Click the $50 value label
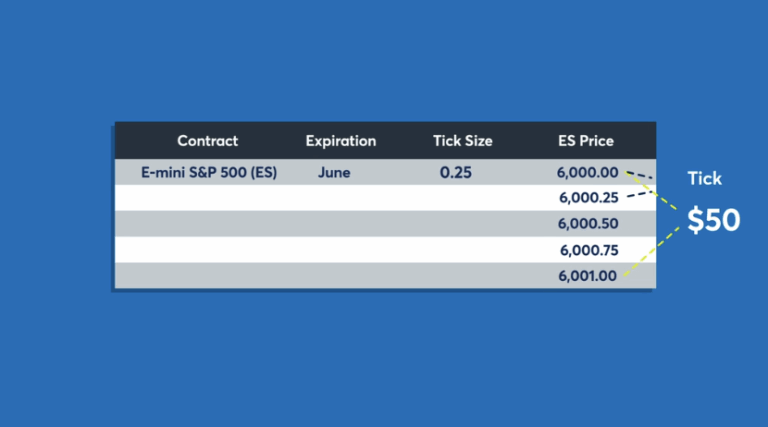 click(712, 221)
